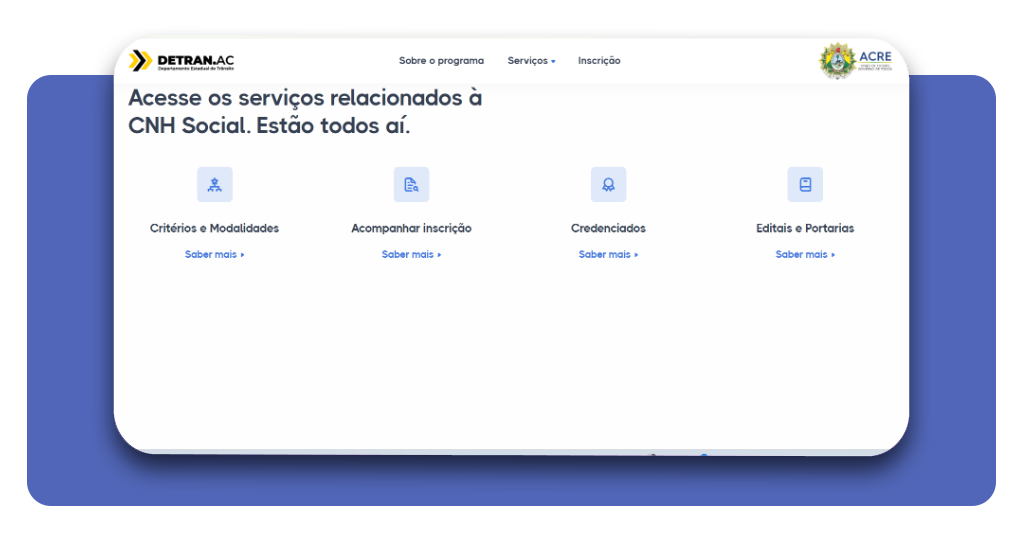The height and width of the screenshot is (536, 1024).
Task: Open Saber mais under Critérios e Modalidades
Action: coord(215,255)
